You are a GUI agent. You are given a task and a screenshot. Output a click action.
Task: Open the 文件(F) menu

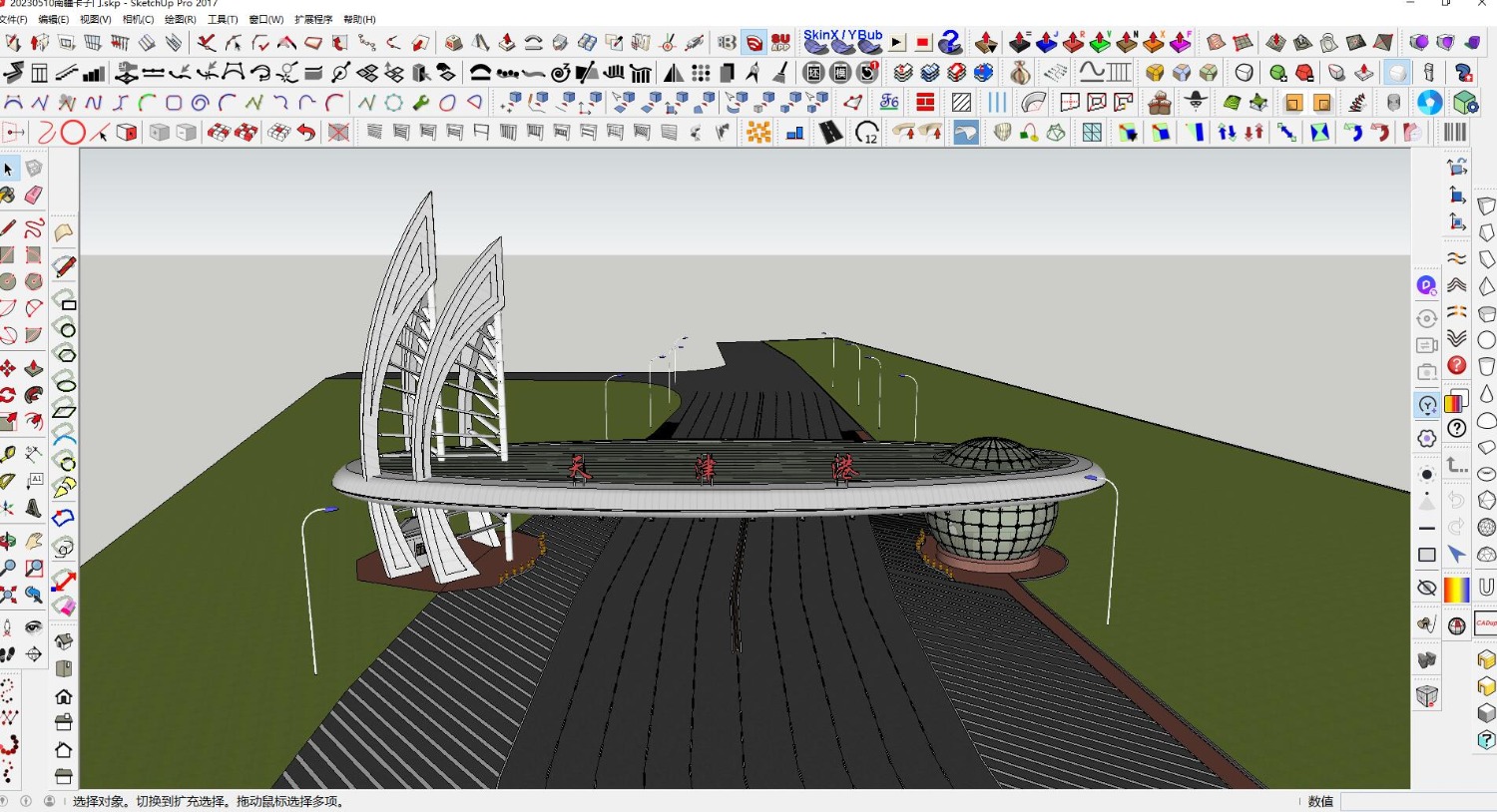[x=13, y=19]
